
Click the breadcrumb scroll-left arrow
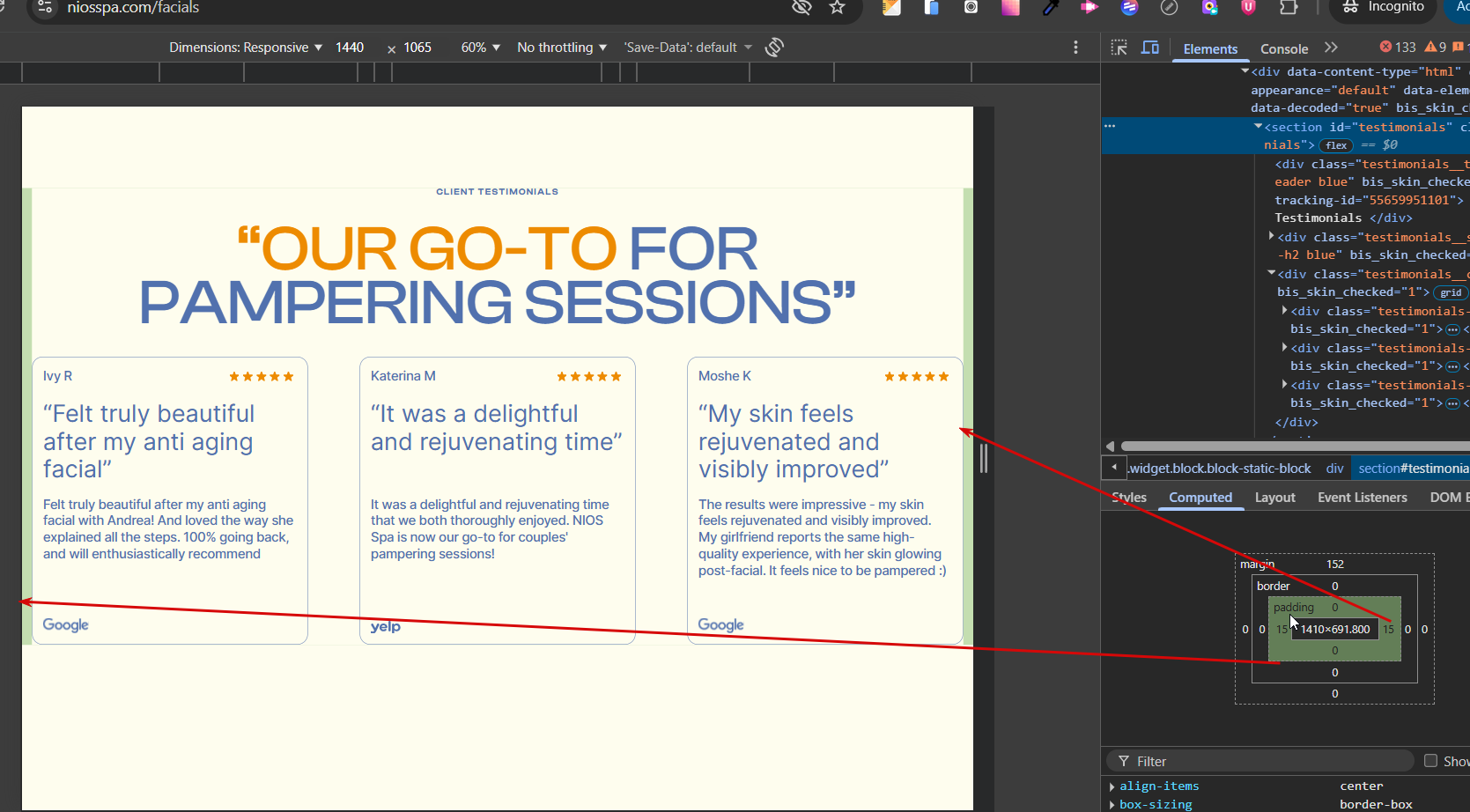tap(1114, 468)
